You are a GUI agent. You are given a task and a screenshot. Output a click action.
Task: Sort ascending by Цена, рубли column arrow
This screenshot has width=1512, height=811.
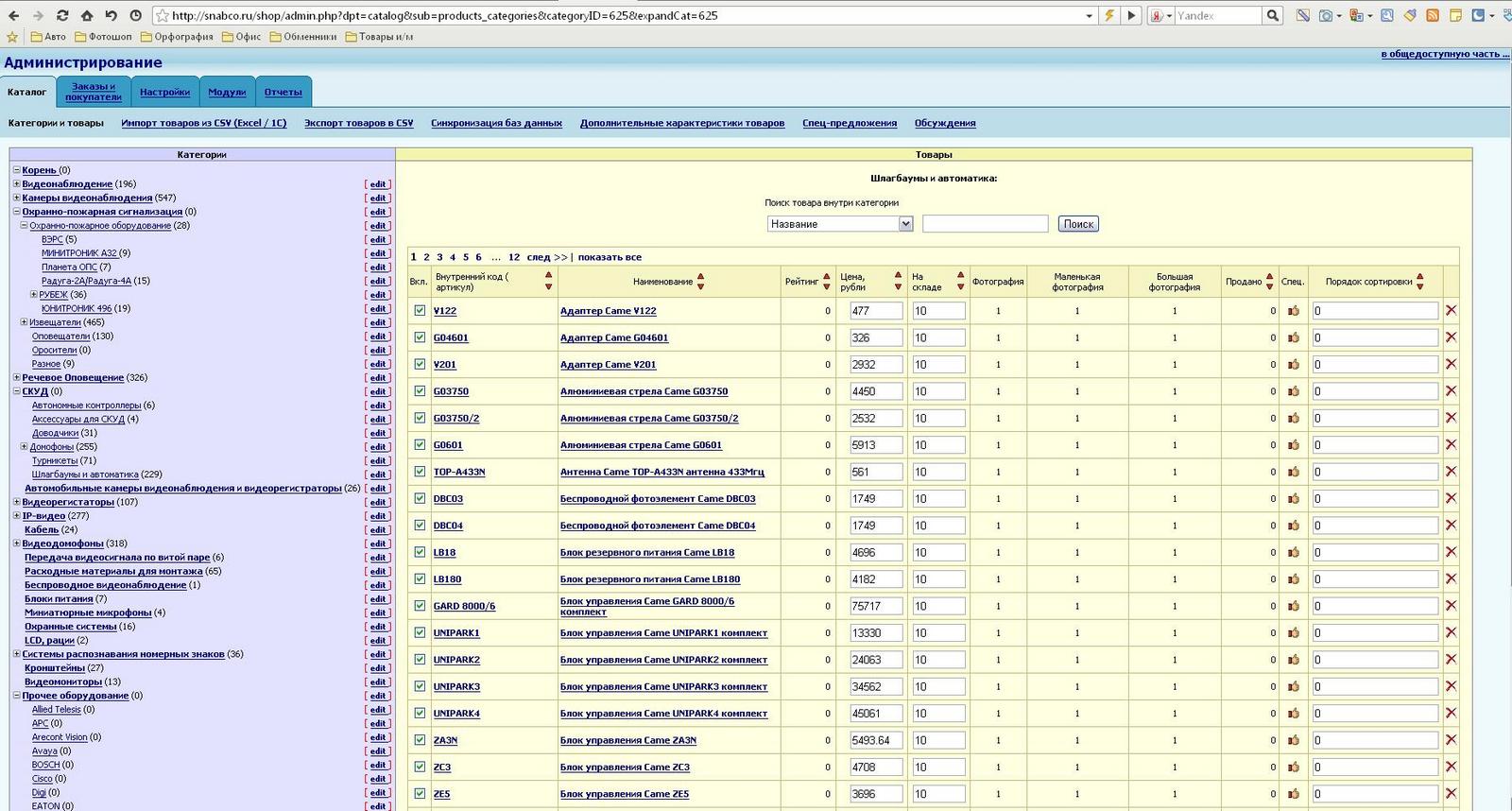tap(898, 276)
